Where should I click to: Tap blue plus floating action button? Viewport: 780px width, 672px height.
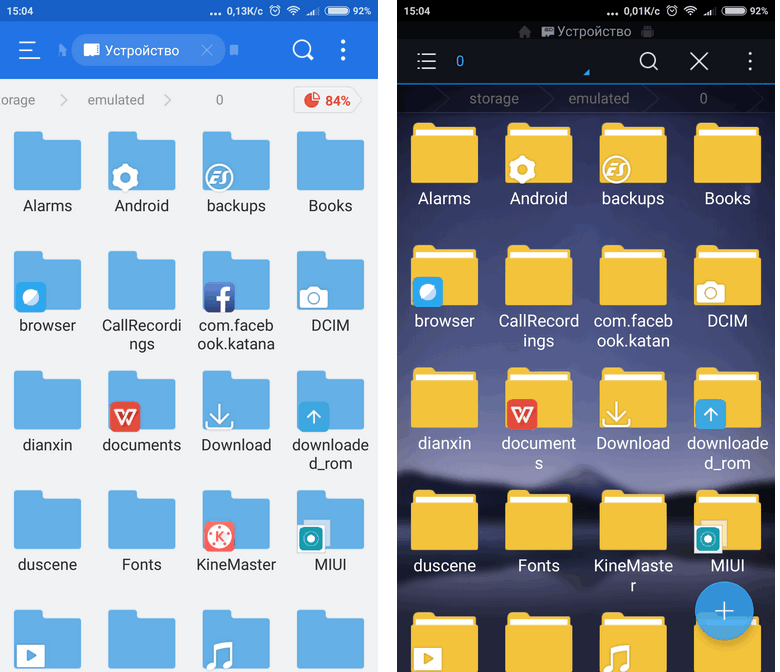click(724, 610)
